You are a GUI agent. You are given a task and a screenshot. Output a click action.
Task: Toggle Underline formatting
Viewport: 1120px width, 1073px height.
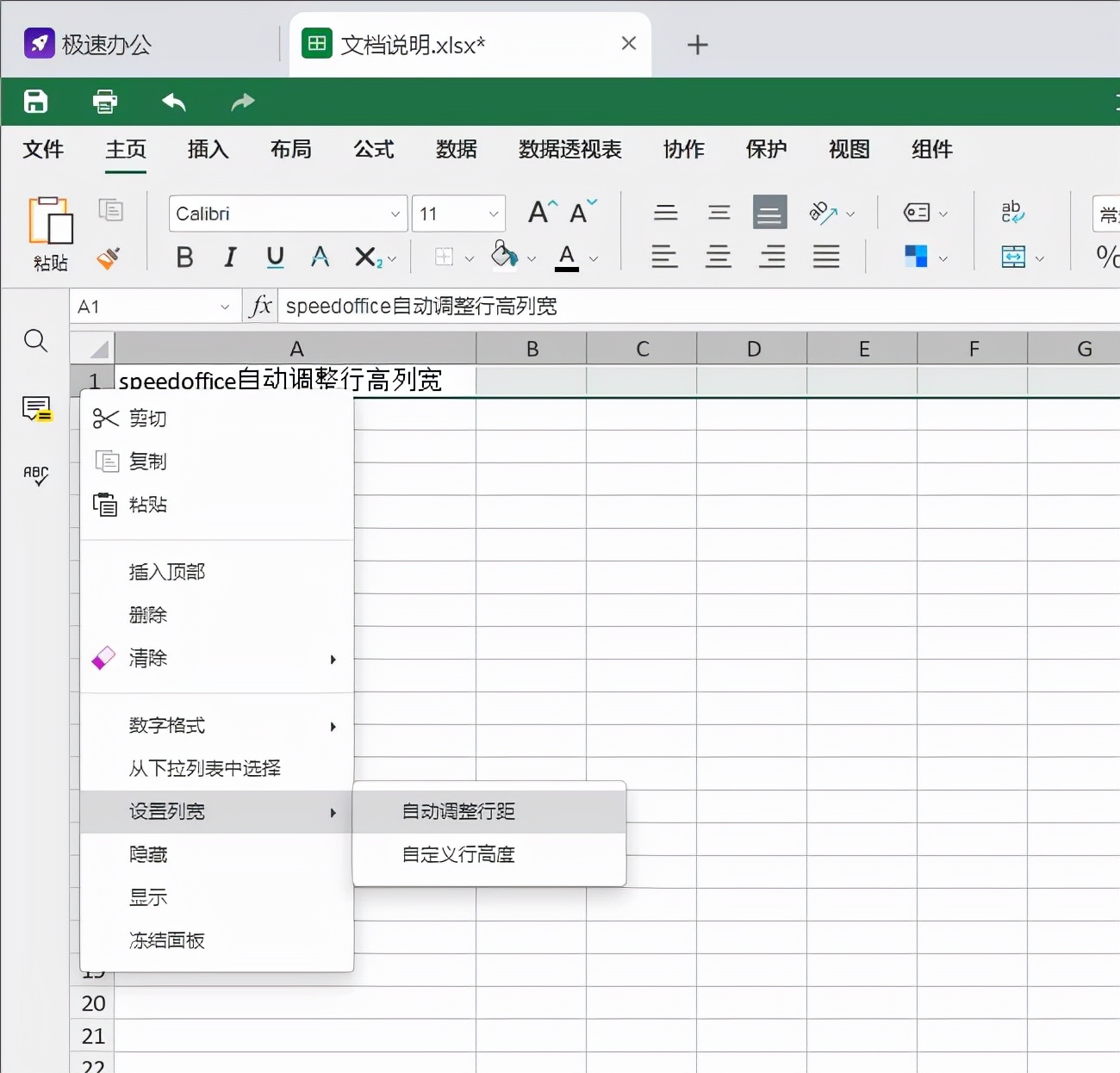point(276,257)
